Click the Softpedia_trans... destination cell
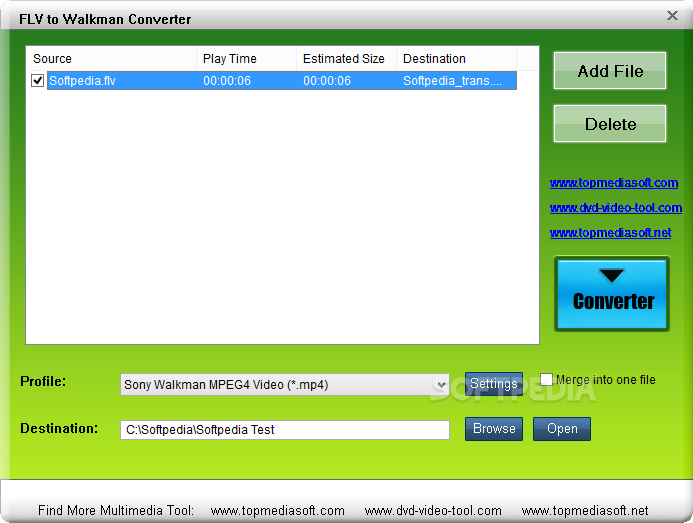The height and width of the screenshot is (523, 693). 452,81
